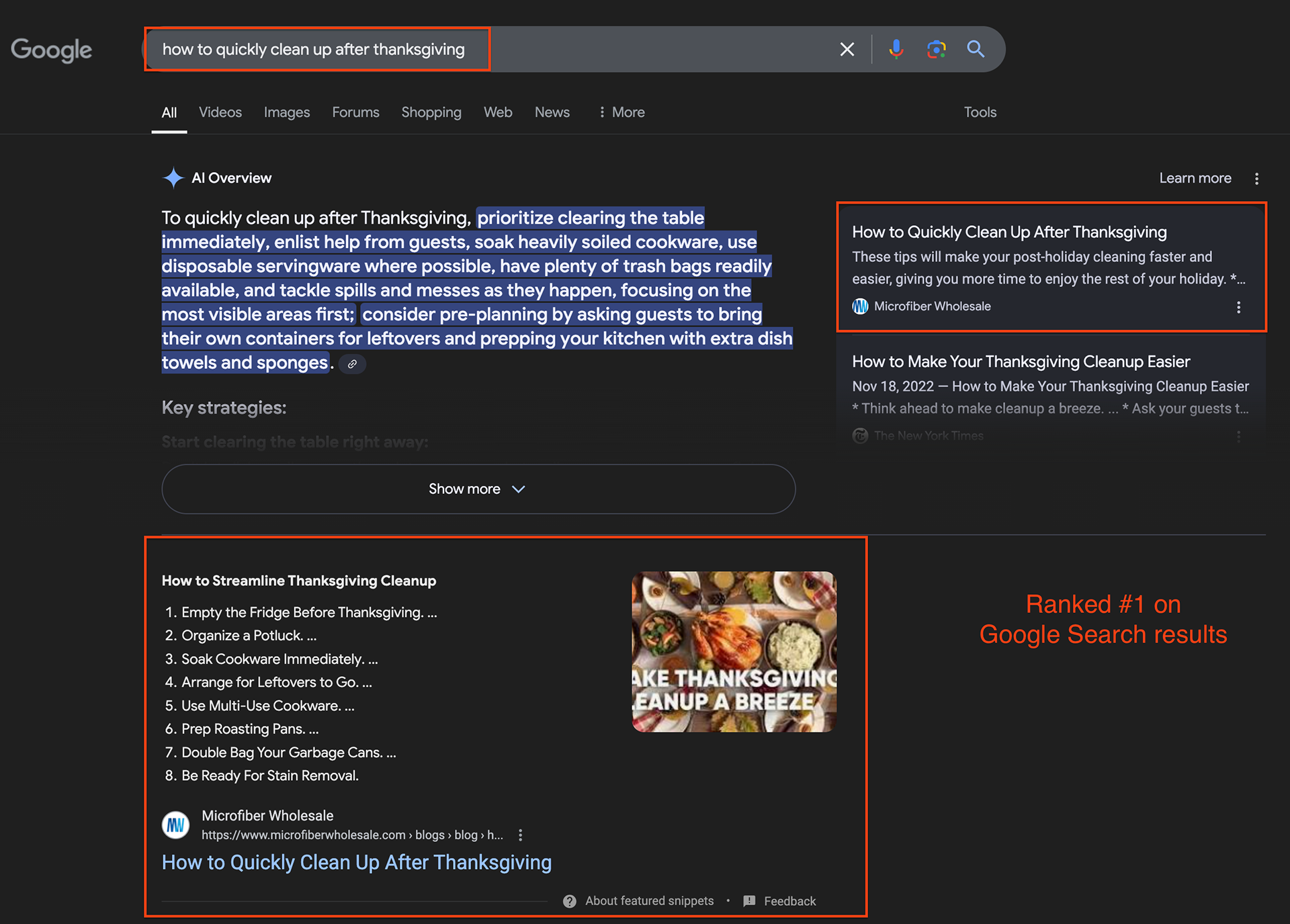Switch to the Images tab
This screenshot has width=1290, height=924.
(287, 112)
